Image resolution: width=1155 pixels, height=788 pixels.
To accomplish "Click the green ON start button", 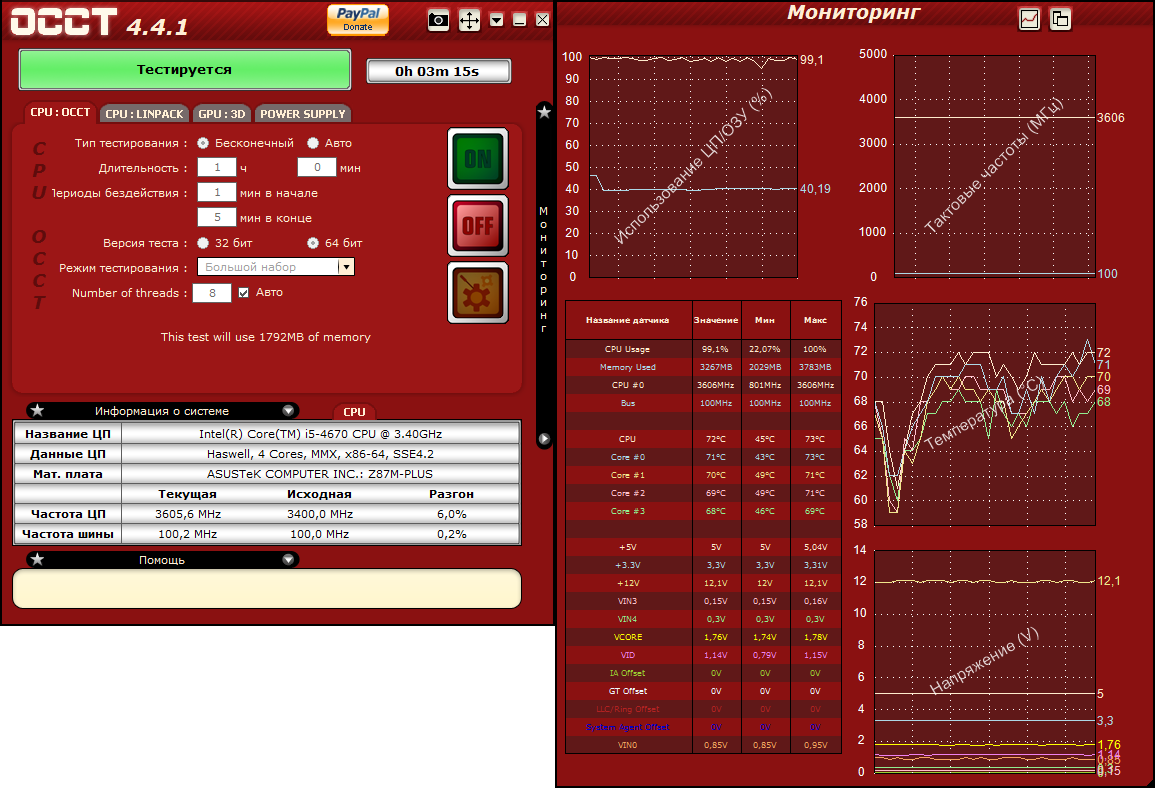I will coord(478,158).
